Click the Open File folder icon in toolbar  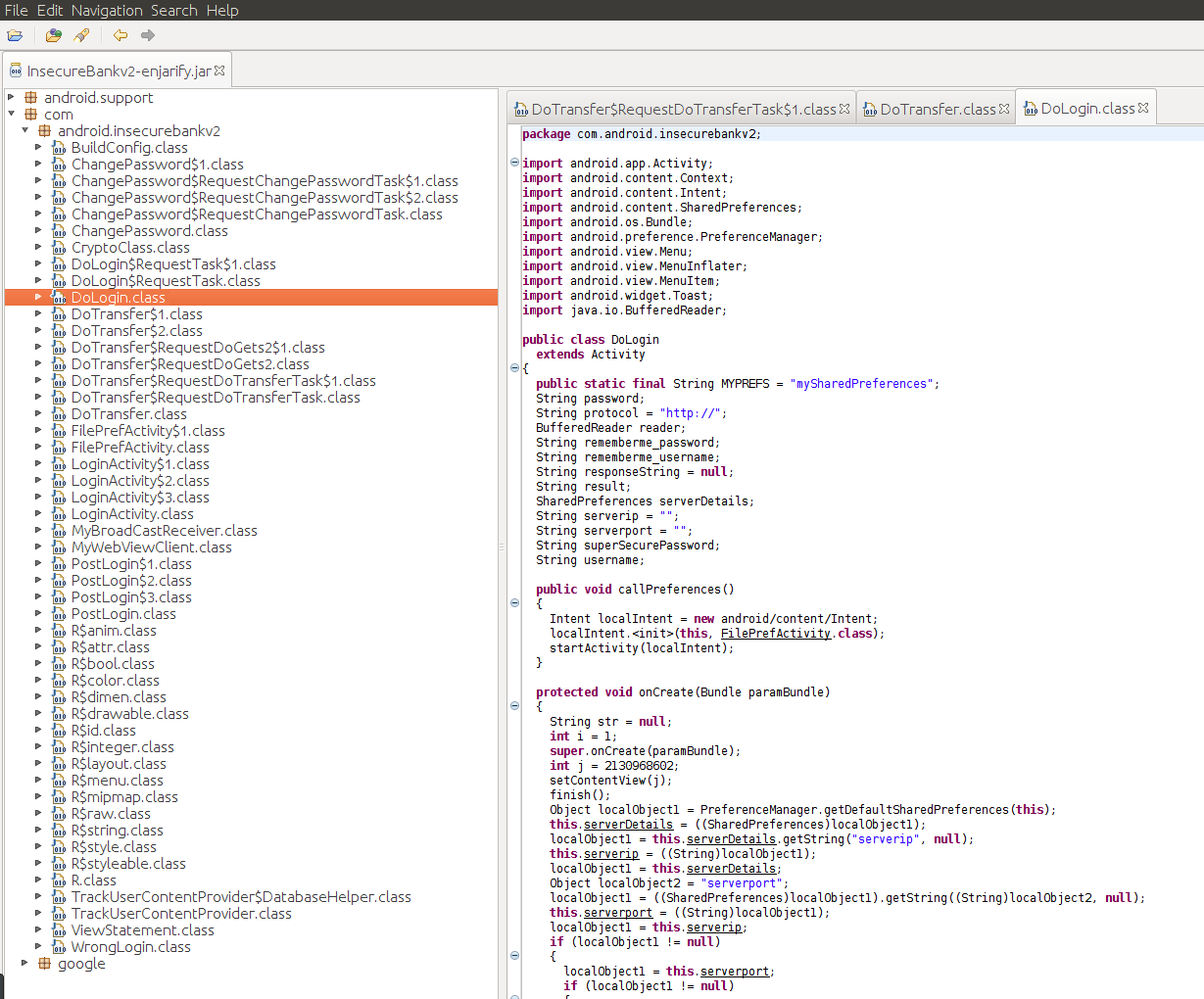15,34
